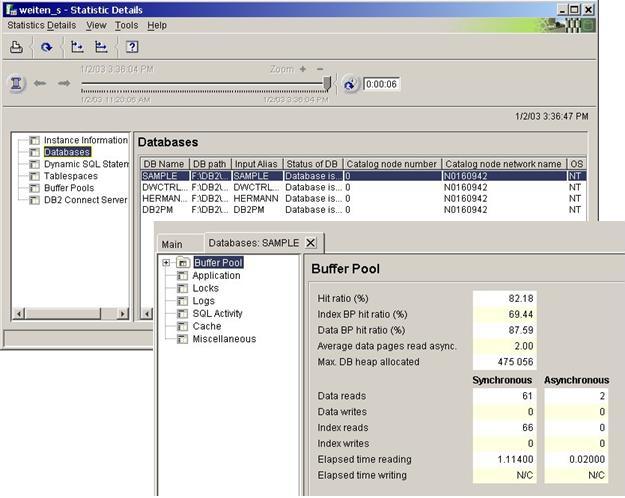
Task: Select Buffer Pool in detail tree
Action: coord(218,262)
